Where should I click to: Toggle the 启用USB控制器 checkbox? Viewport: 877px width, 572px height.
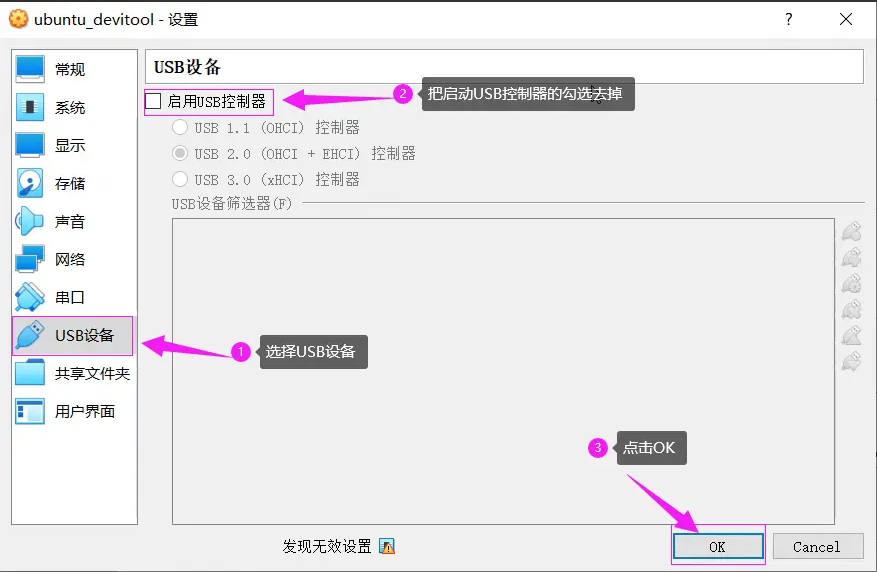coord(154,101)
